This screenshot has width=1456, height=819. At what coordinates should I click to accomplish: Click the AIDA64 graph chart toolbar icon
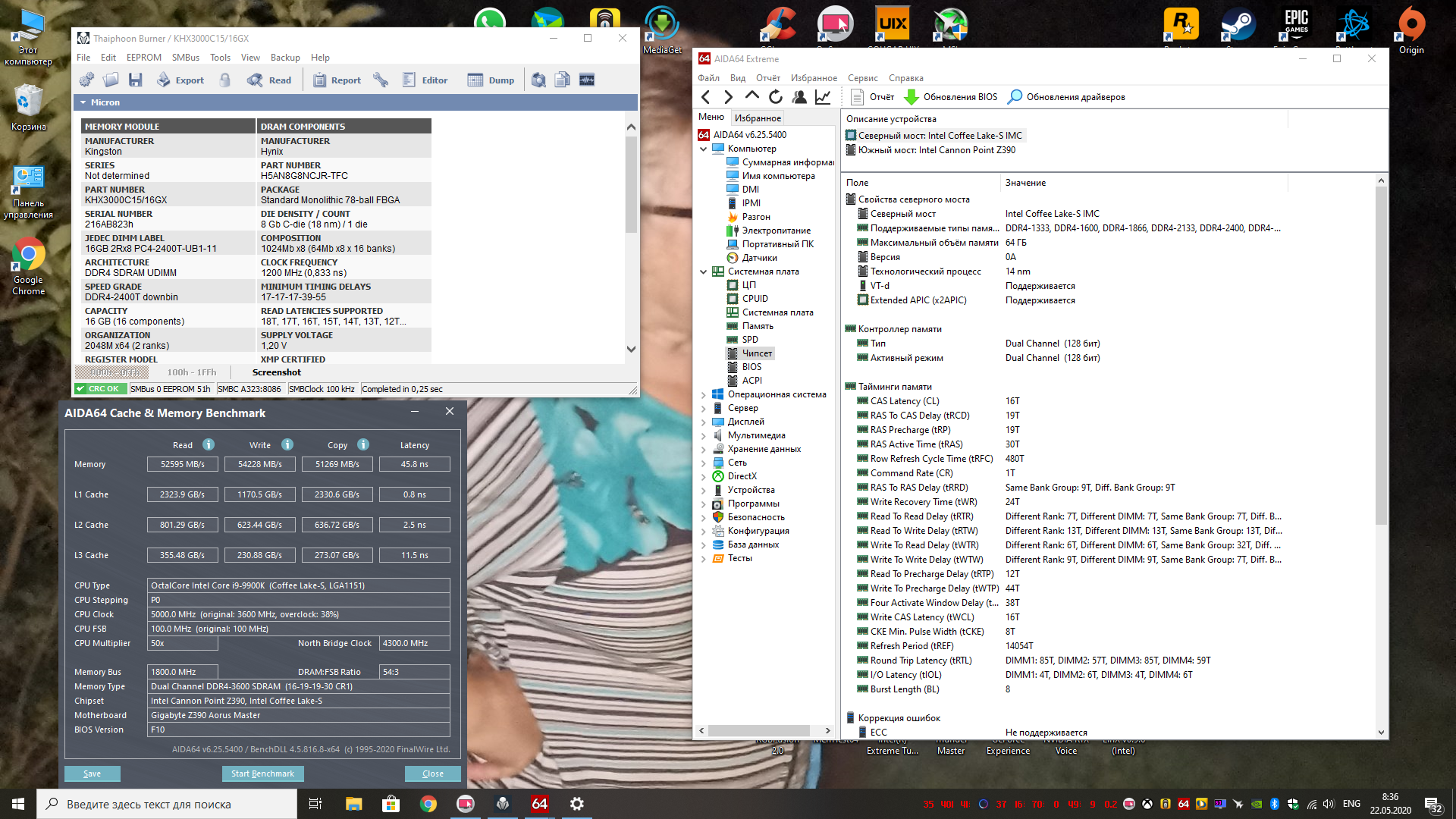[823, 97]
